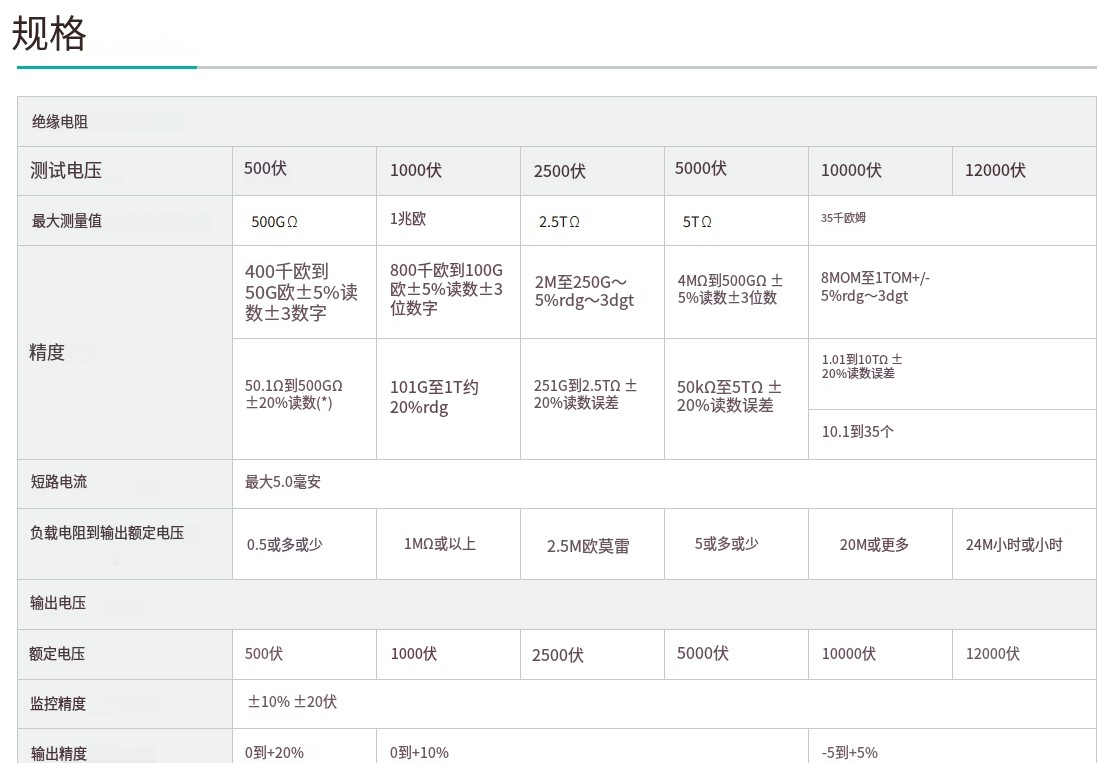Click the ±10% ±20伏 monitoring accuracy value
The image size is (1098, 763).
click(x=292, y=702)
